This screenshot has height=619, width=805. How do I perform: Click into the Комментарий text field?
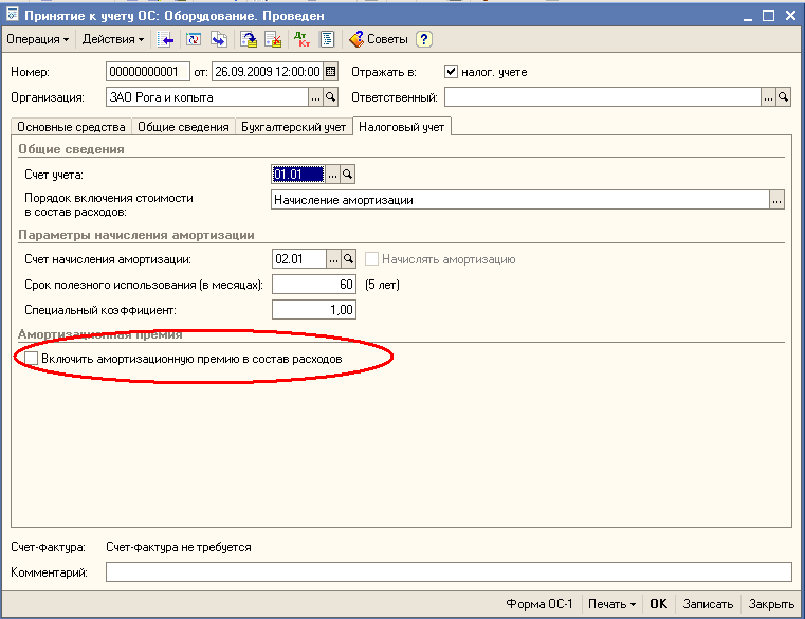coord(448,573)
